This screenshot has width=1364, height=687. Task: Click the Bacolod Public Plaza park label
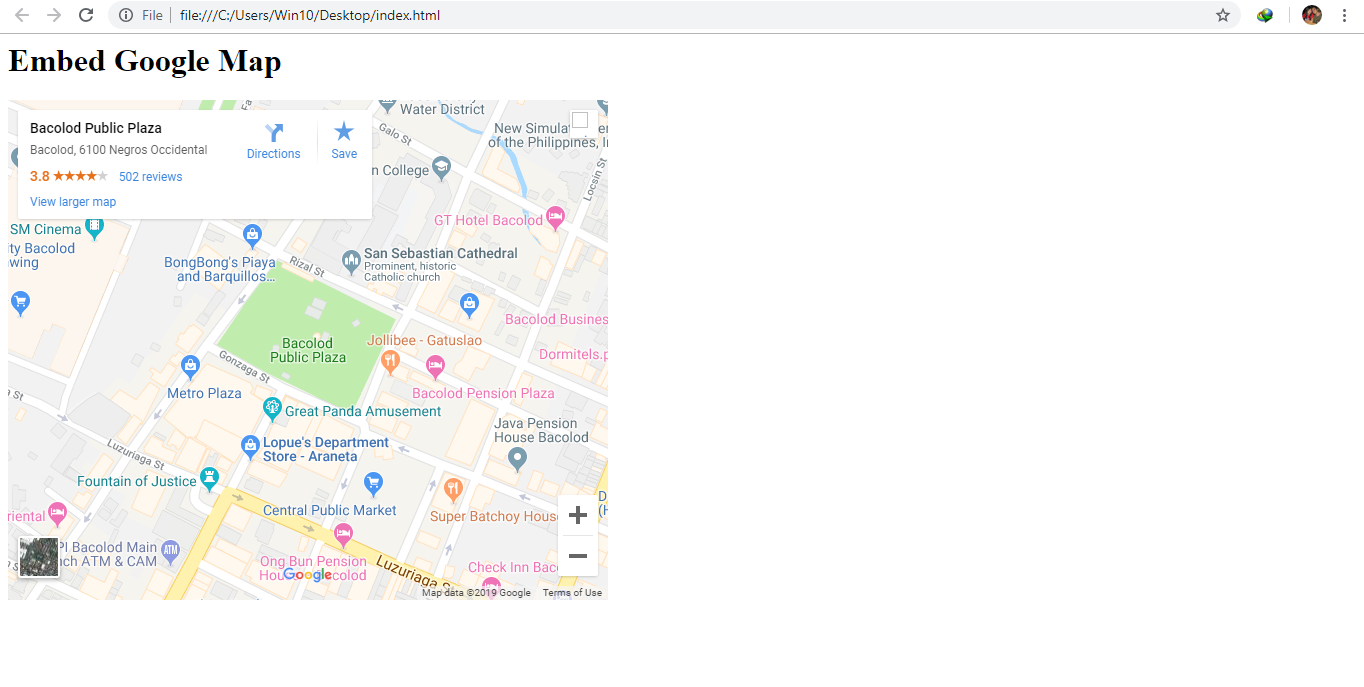(308, 350)
